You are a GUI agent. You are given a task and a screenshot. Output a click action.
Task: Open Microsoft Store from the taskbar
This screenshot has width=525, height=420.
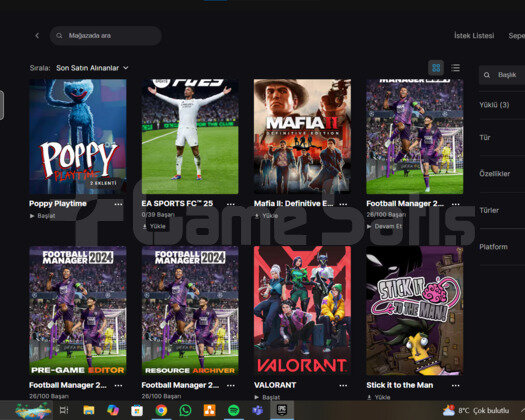pyautogui.click(x=137, y=410)
